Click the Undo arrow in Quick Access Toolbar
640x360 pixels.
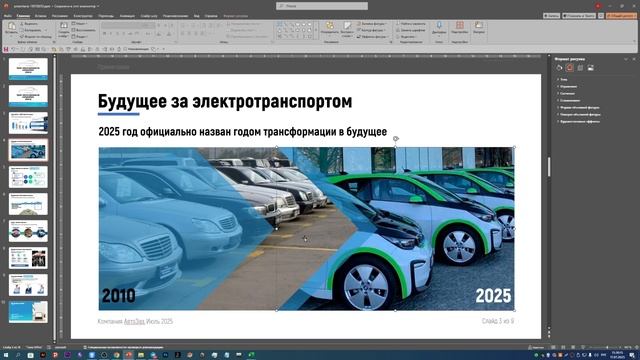click(x=13, y=49)
